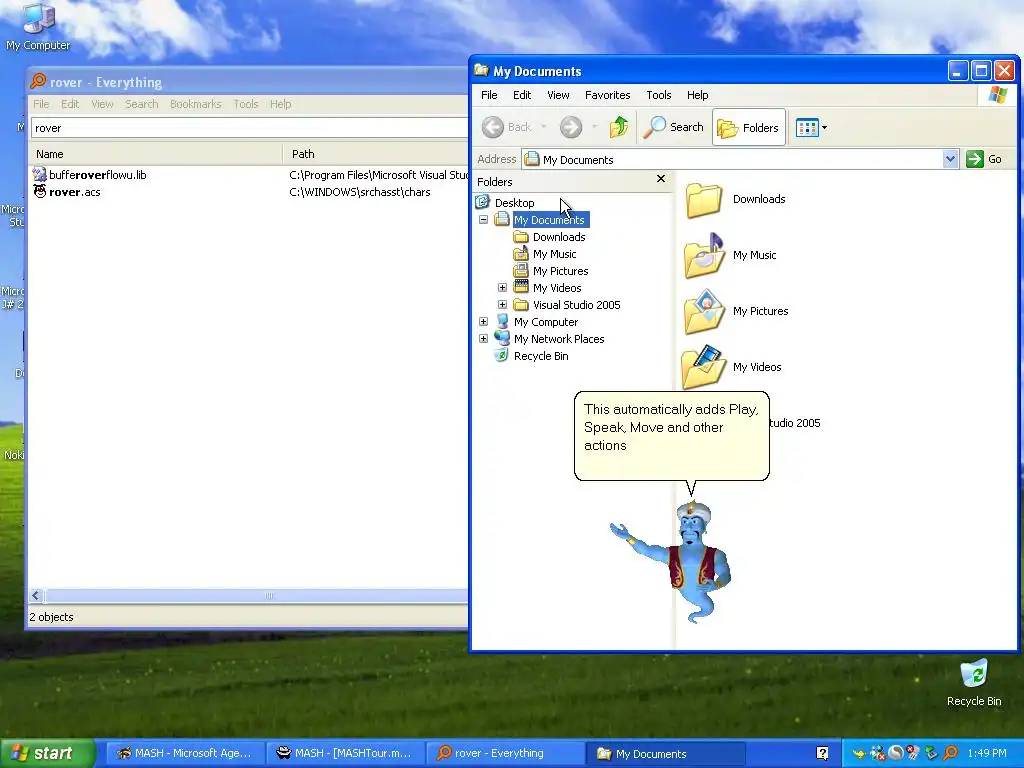Open the Search pane in My Documents
This screenshot has height=768, width=1024.
tap(673, 127)
